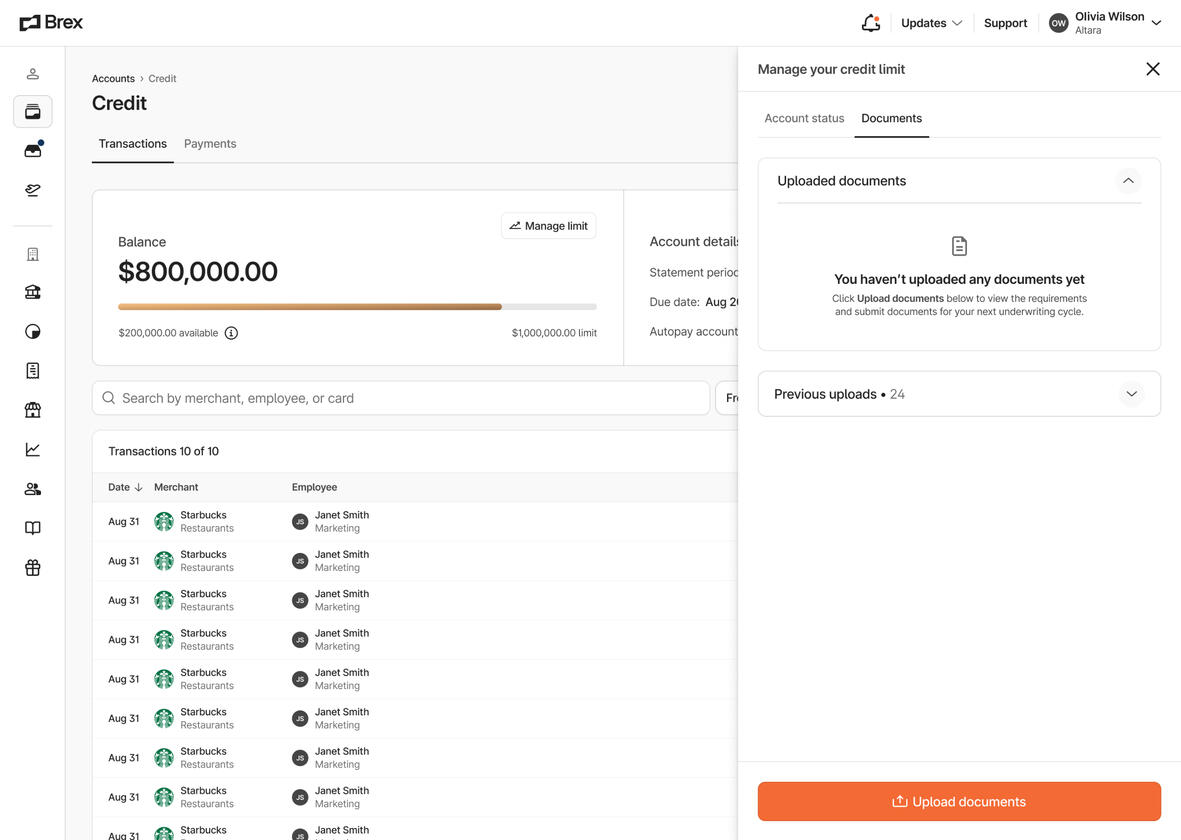Screen dimensions: 1181x840
Task: Click the Upload documents button
Action: pos(958,801)
